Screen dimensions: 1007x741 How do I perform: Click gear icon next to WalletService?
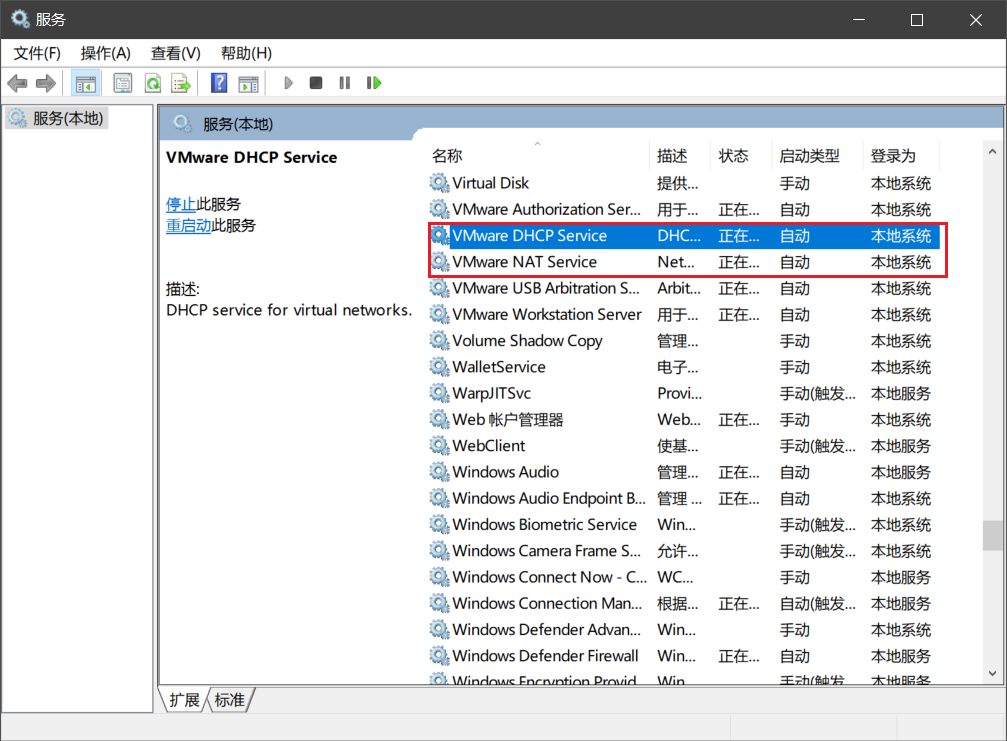pyautogui.click(x=439, y=367)
